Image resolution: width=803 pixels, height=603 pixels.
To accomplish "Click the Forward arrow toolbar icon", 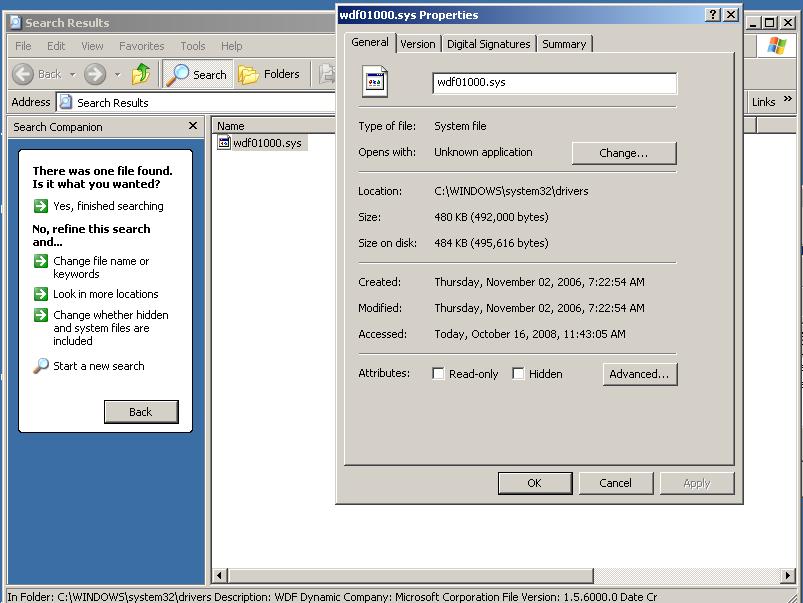I will (95, 74).
